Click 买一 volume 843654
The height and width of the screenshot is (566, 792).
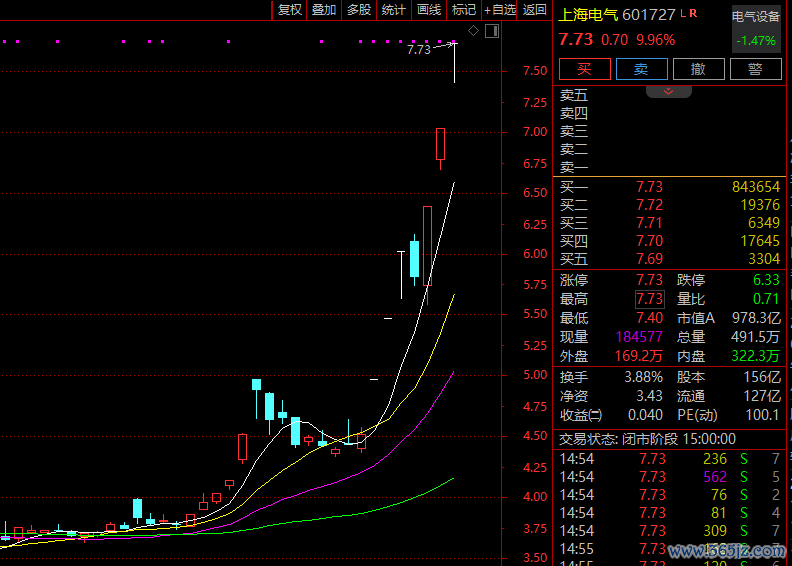[756, 187]
